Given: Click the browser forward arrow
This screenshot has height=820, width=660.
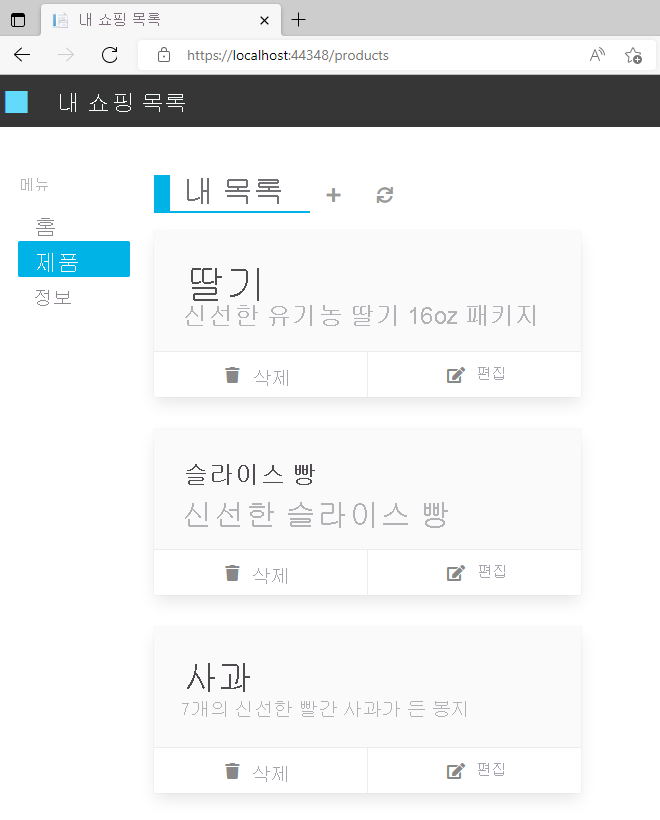Looking at the screenshot, I should click(x=66, y=55).
